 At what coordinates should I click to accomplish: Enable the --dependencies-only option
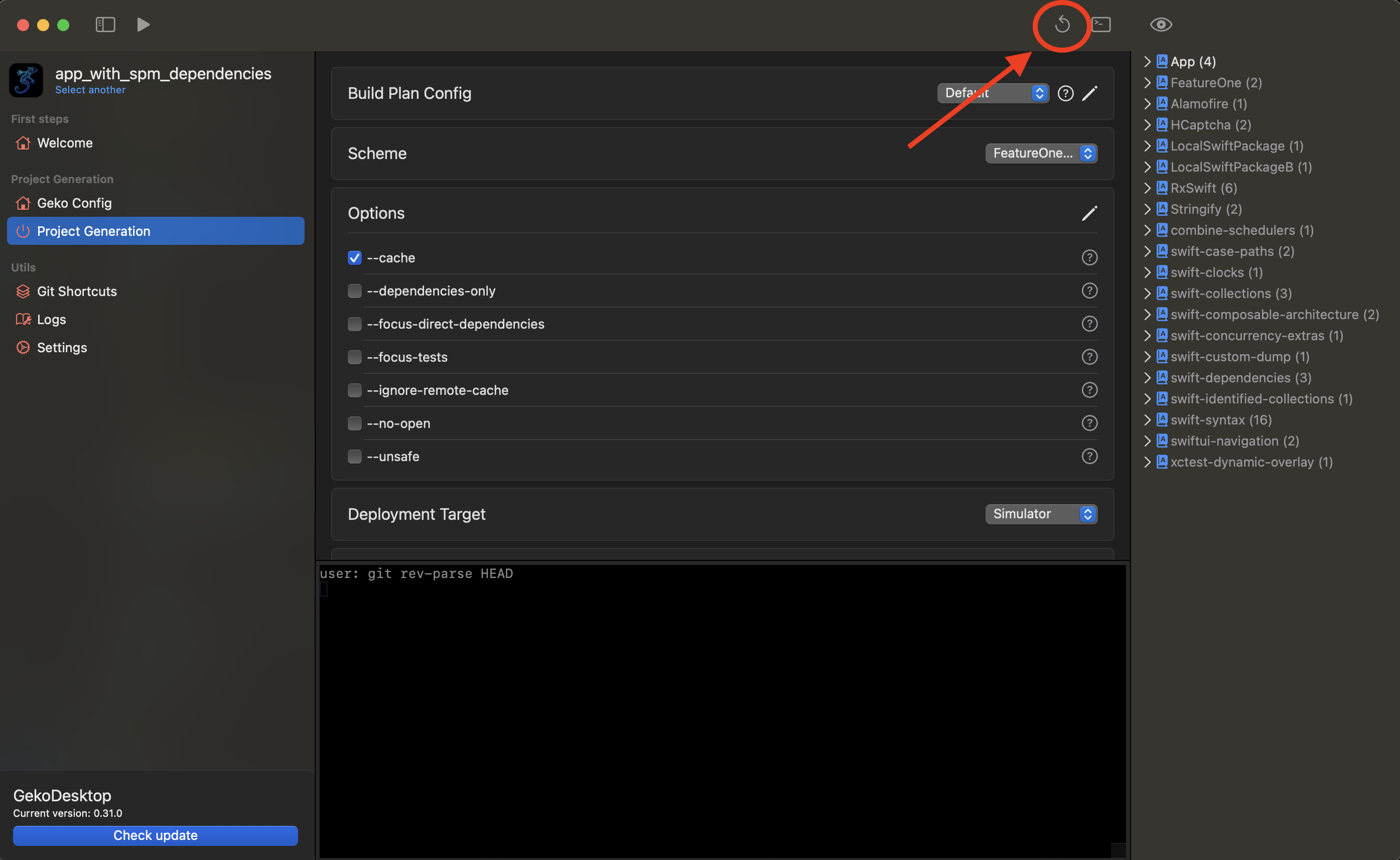click(354, 291)
